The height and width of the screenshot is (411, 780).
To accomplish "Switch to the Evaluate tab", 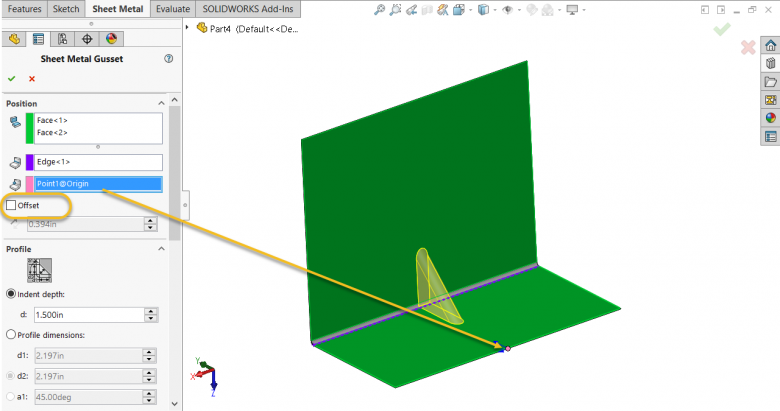I will (173, 9).
